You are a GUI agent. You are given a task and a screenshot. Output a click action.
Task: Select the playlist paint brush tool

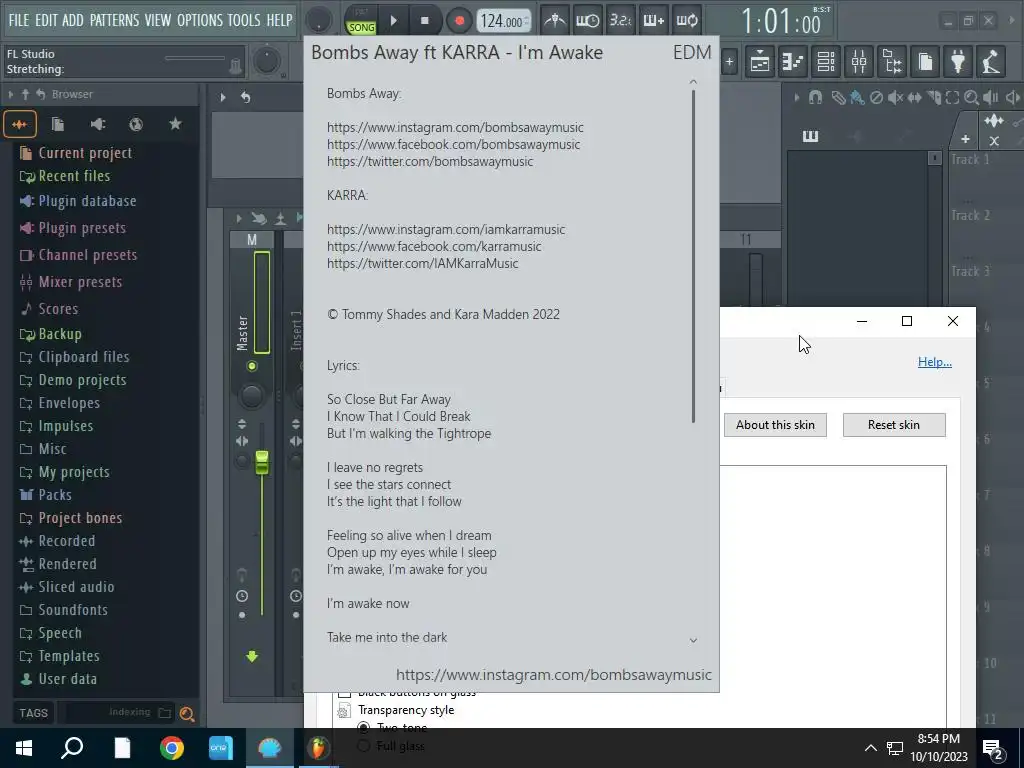point(857,98)
